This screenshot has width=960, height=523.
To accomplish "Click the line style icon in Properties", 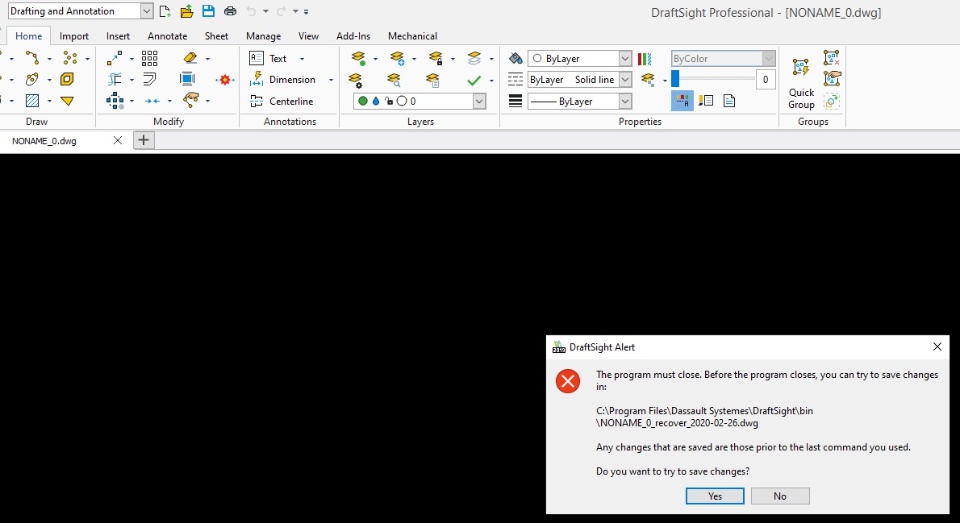I will 516,80.
